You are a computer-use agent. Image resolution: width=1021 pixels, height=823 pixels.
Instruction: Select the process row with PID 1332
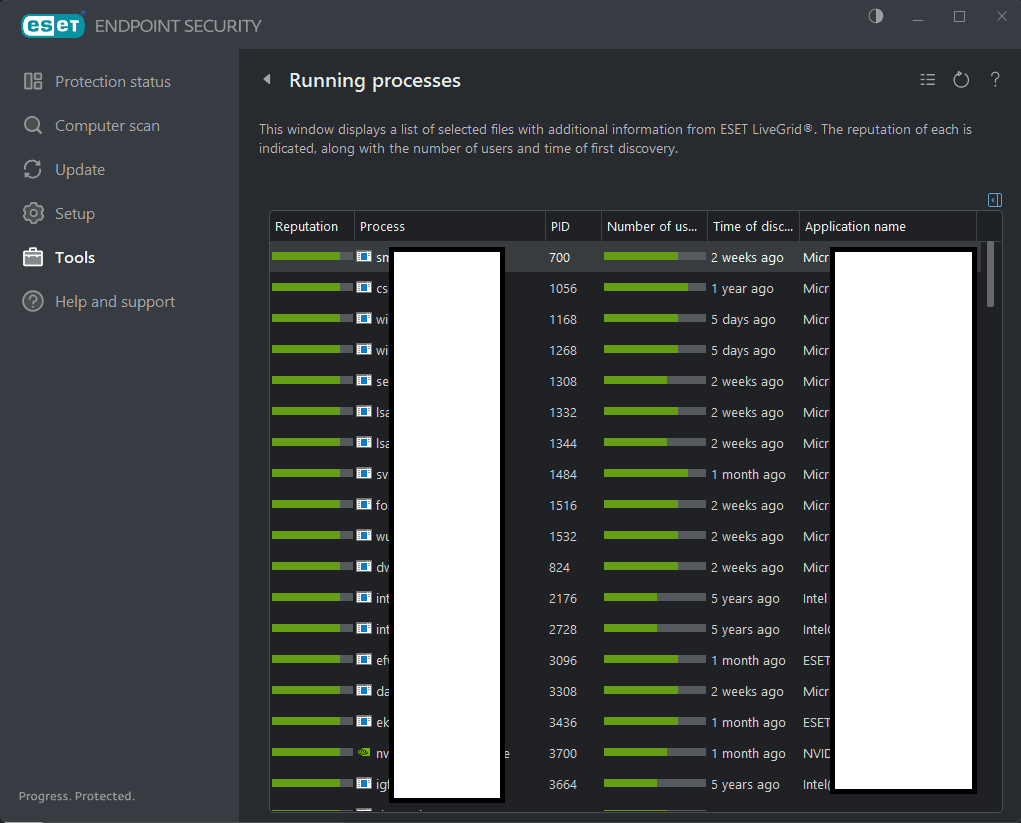(x=623, y=412)
